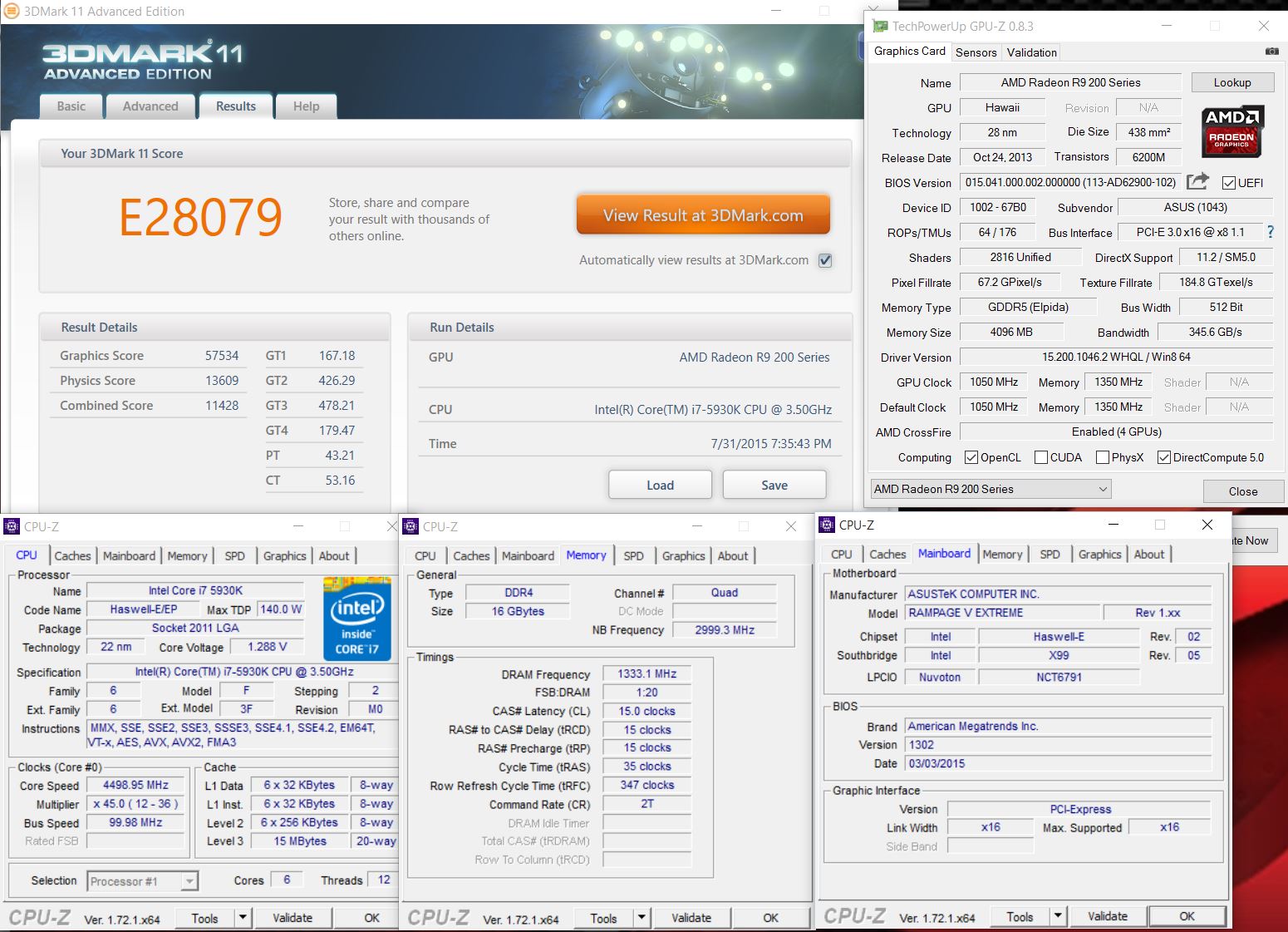Click the Load button in Run Details
This screenshot has height=932, width=1288.
pos(660,485)
